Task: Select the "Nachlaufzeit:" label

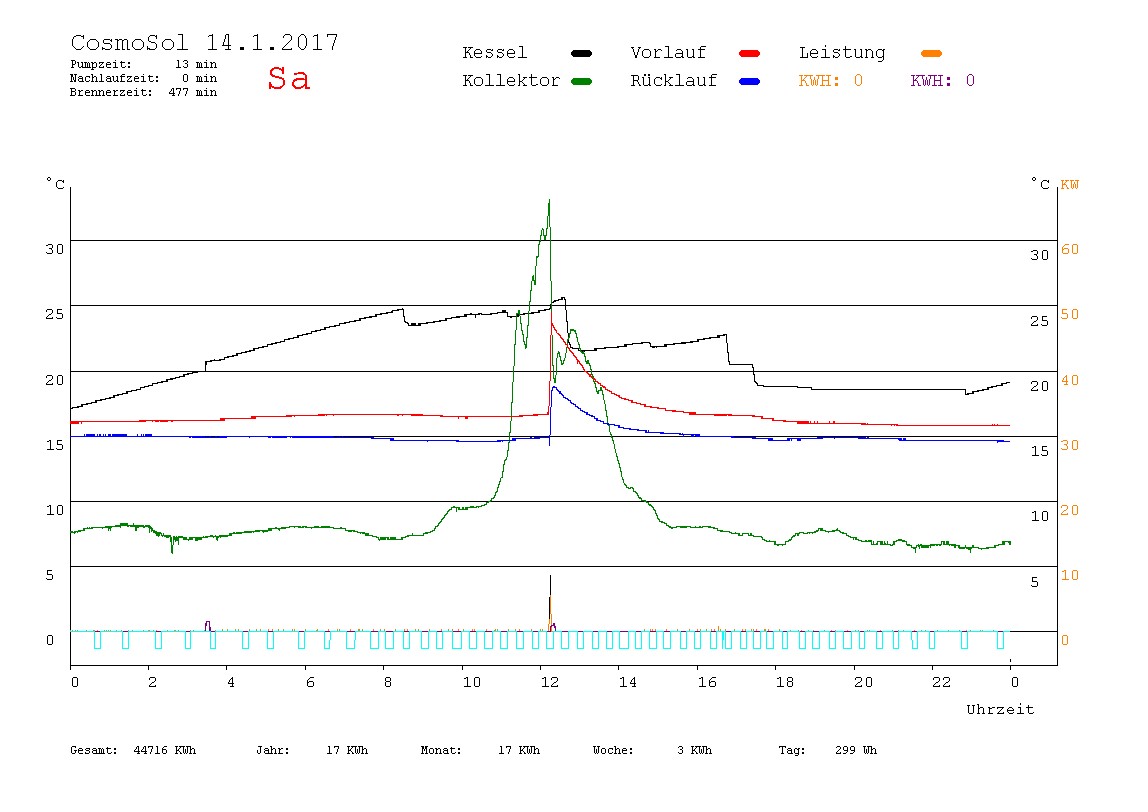Action: pyautogui.click(x=114, y=78)
